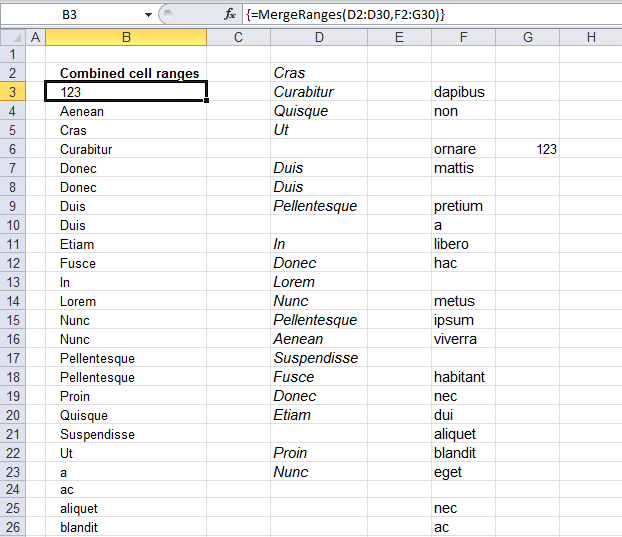622x537 pixels.
Task: Click the Cras cell in column D
Action: pos(319,73)
